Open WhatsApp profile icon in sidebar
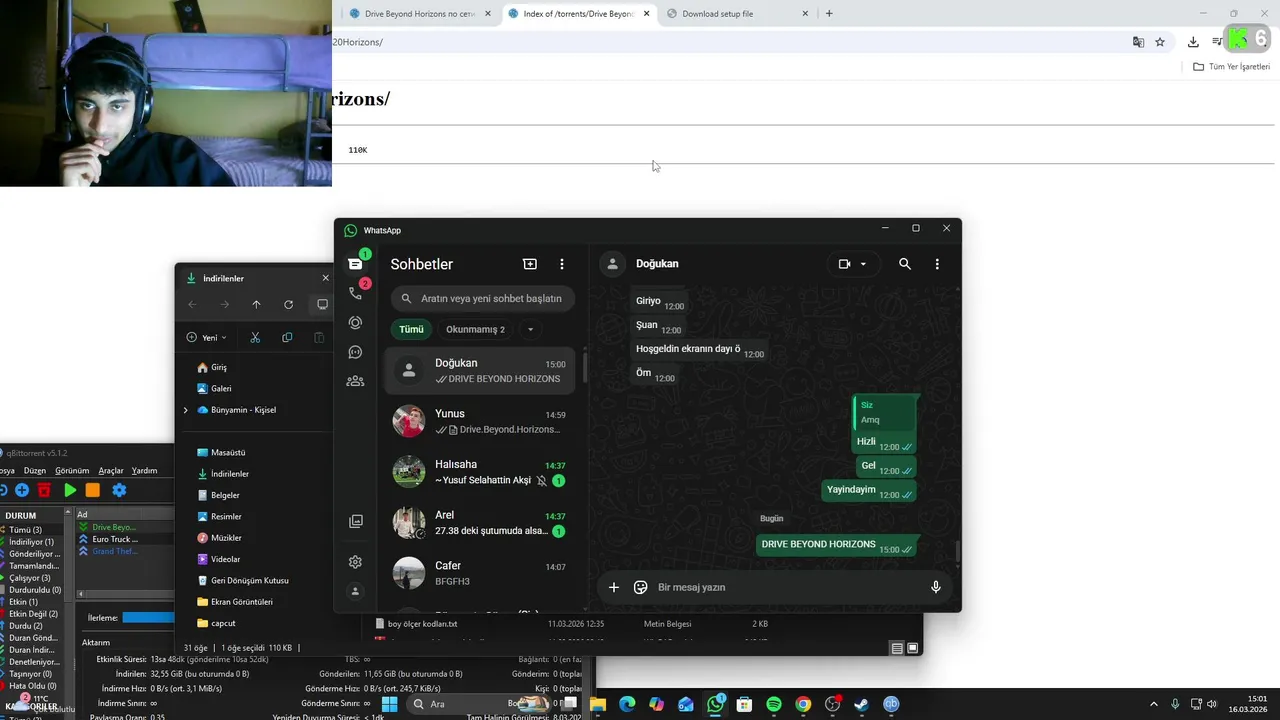This screenshot has width=1280, height=720. click(355, 591)
